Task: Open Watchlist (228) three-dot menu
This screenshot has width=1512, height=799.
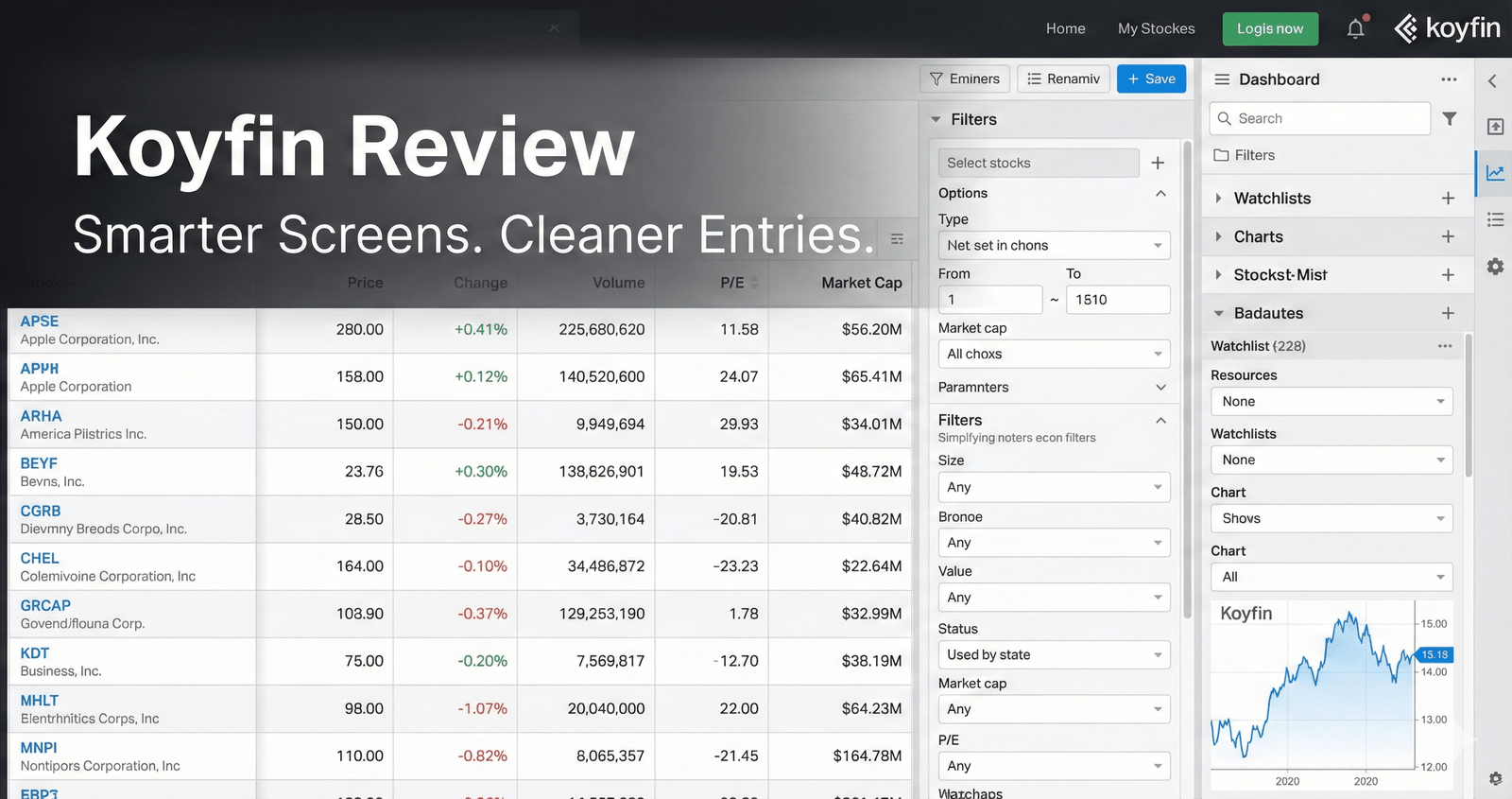Action: coord(1445,346)
